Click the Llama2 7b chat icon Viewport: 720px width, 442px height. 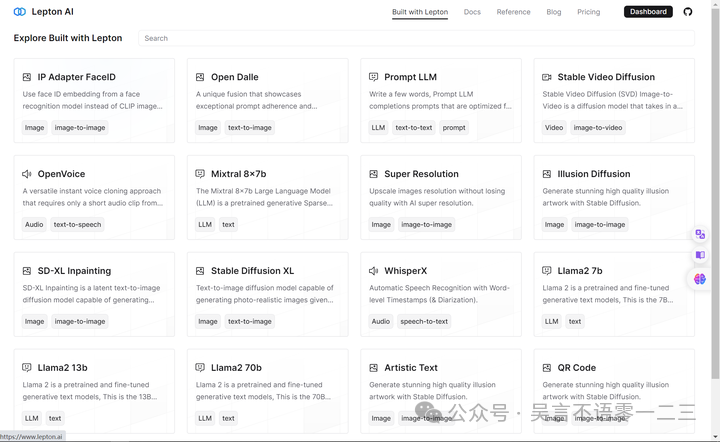point(546,271)
